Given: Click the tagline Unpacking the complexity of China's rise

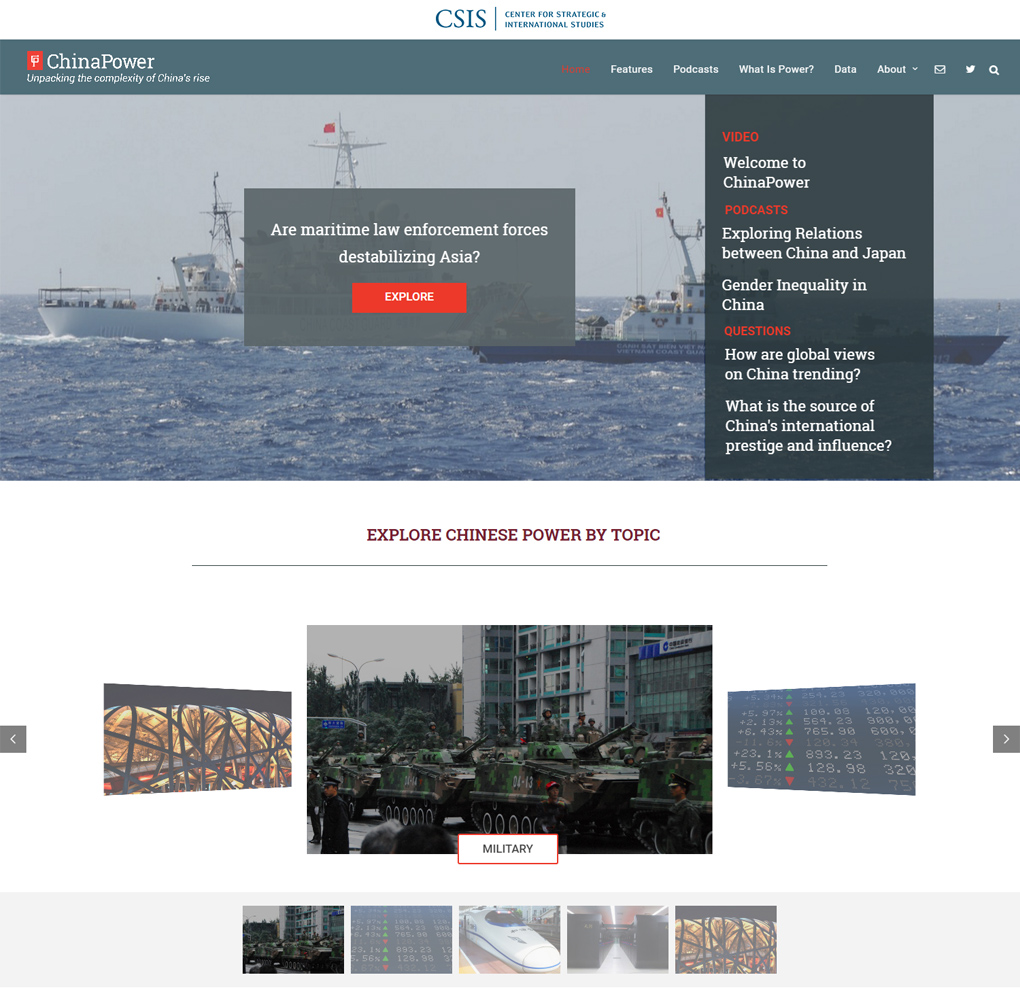Looking at the screenshot, I should point(118,78).
